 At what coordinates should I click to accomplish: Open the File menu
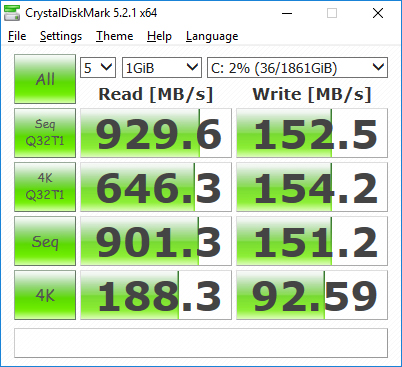(17, 36)
